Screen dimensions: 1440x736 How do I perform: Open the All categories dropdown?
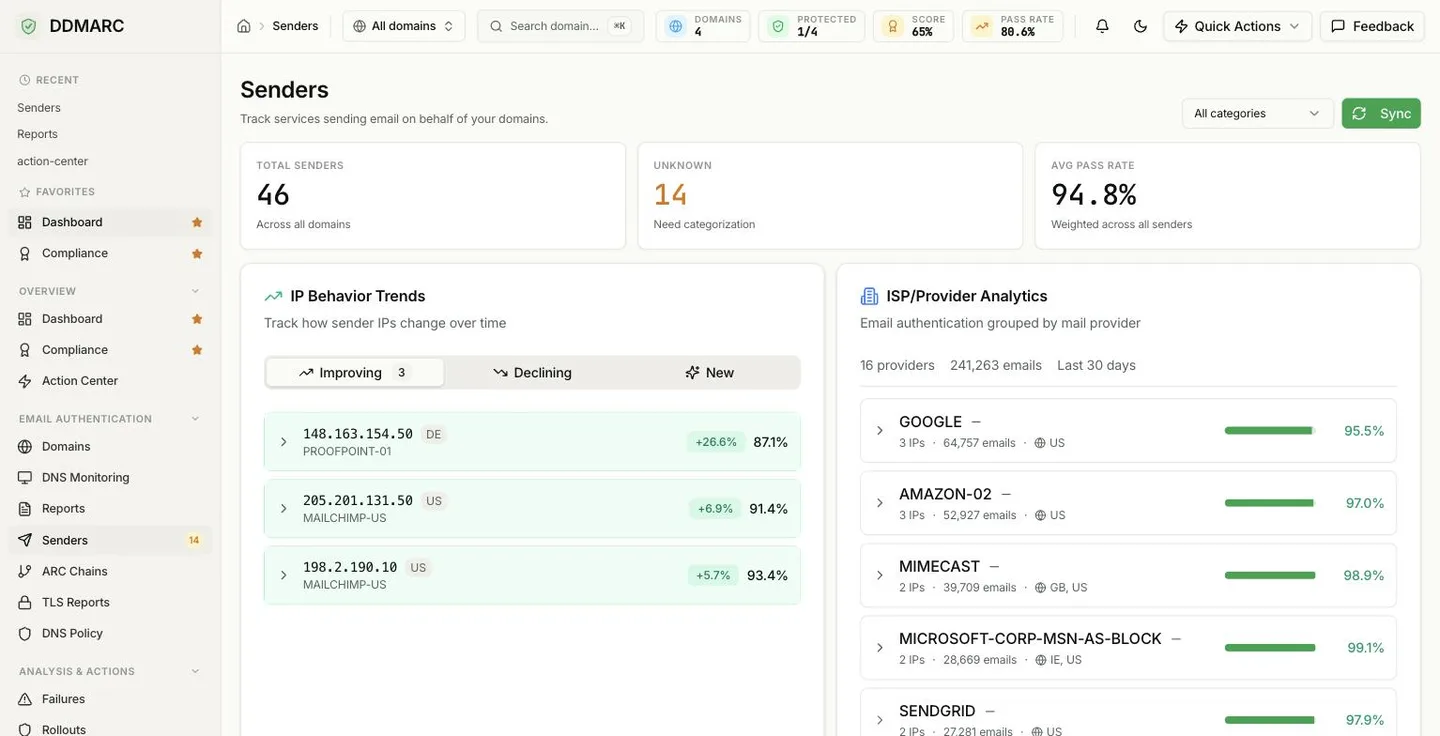[x=1257, y=113]
